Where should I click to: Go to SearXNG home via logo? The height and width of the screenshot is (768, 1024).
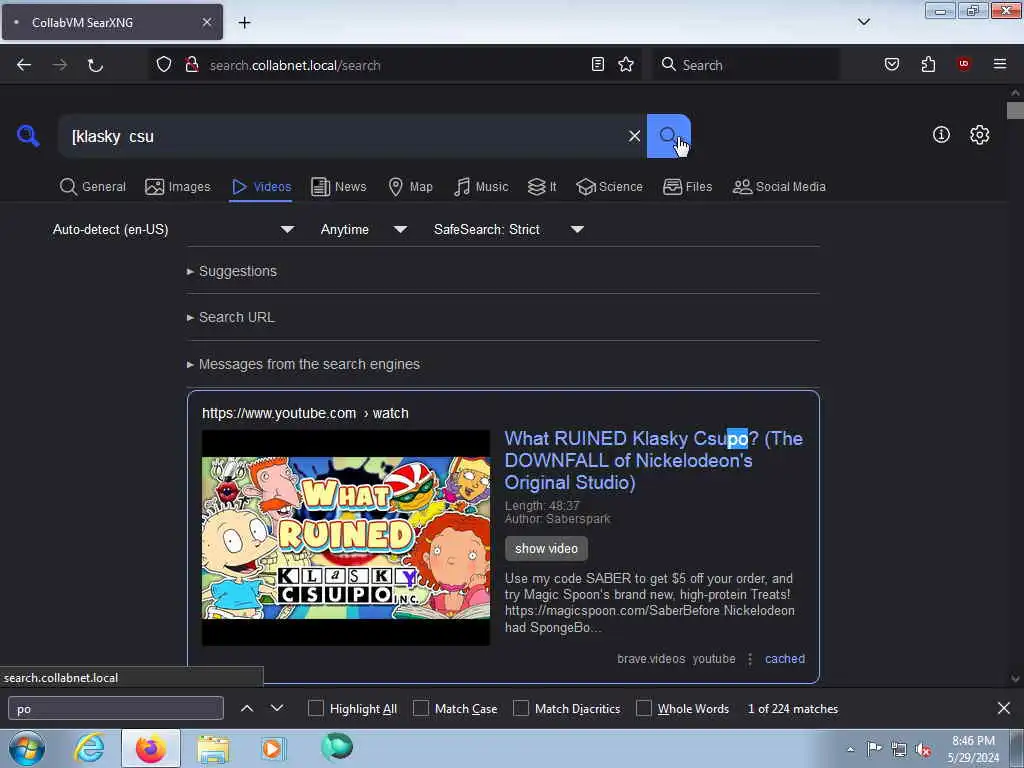point(28,136)
